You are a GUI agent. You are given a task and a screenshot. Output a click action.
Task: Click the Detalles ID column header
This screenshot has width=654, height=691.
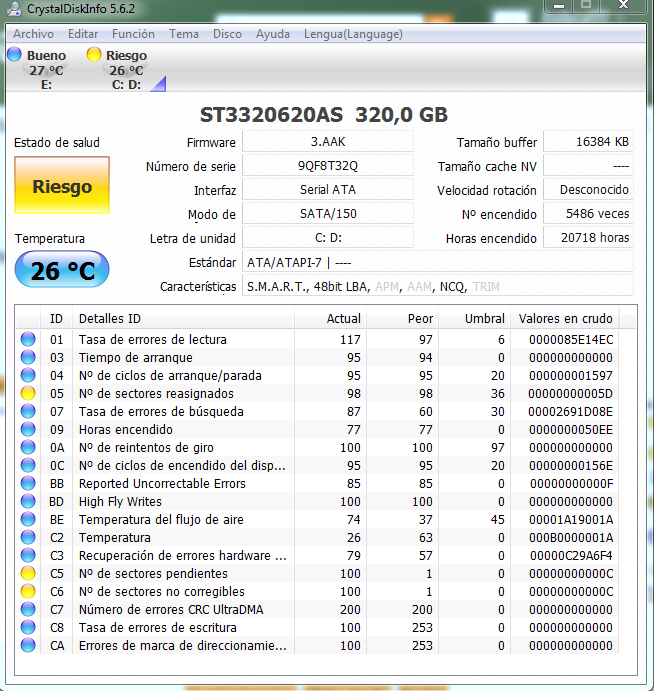(x=183, y=318)
